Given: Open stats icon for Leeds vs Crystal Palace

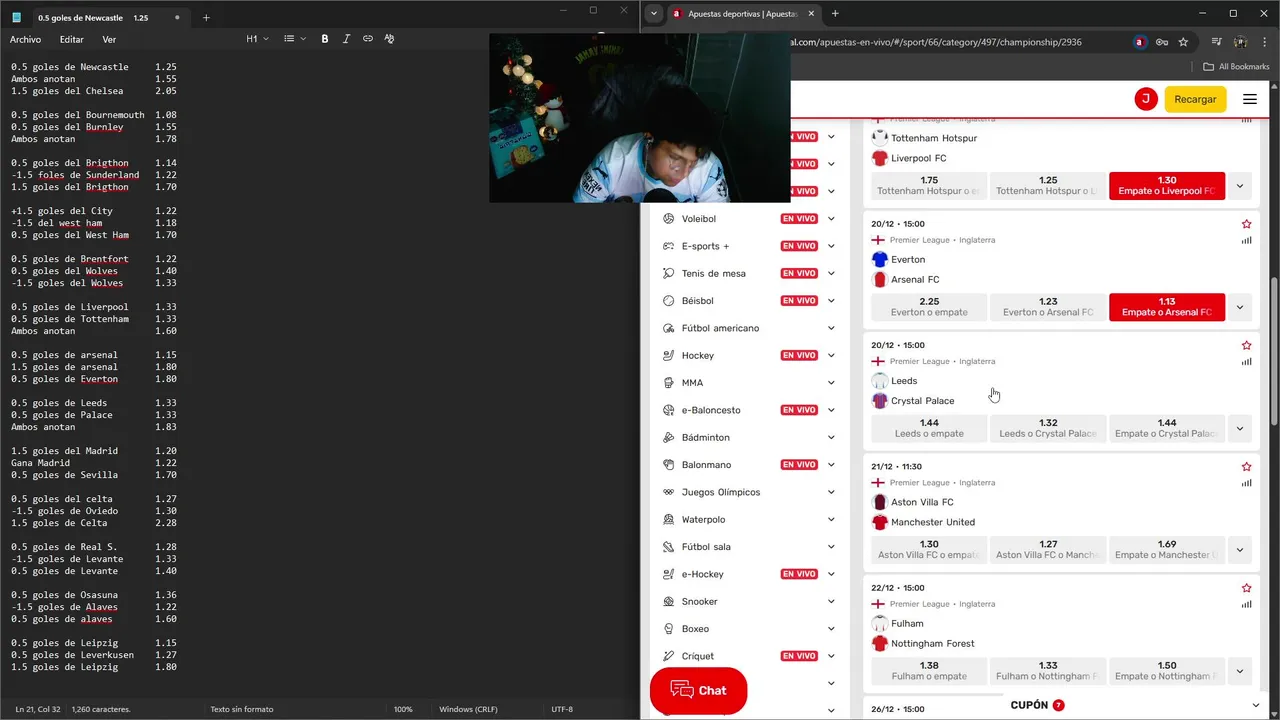Looking at the screenshot, I should pyautogui.click(x=1246, y=361).
